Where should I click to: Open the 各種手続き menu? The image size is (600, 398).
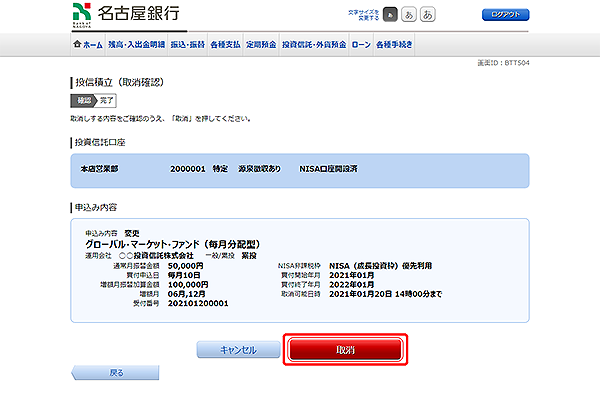[394, 45]
